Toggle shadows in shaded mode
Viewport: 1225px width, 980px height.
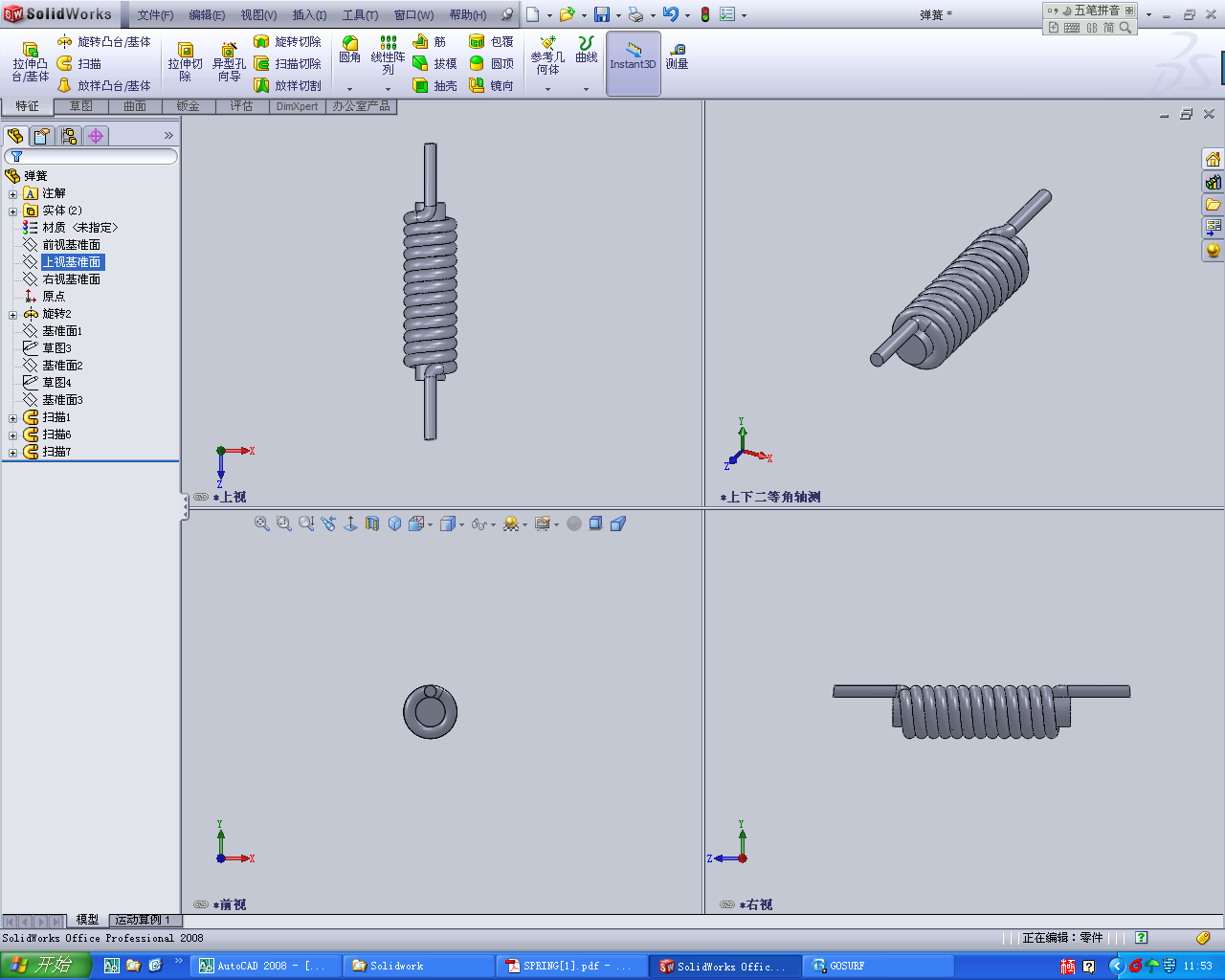(x=595, y=523)
